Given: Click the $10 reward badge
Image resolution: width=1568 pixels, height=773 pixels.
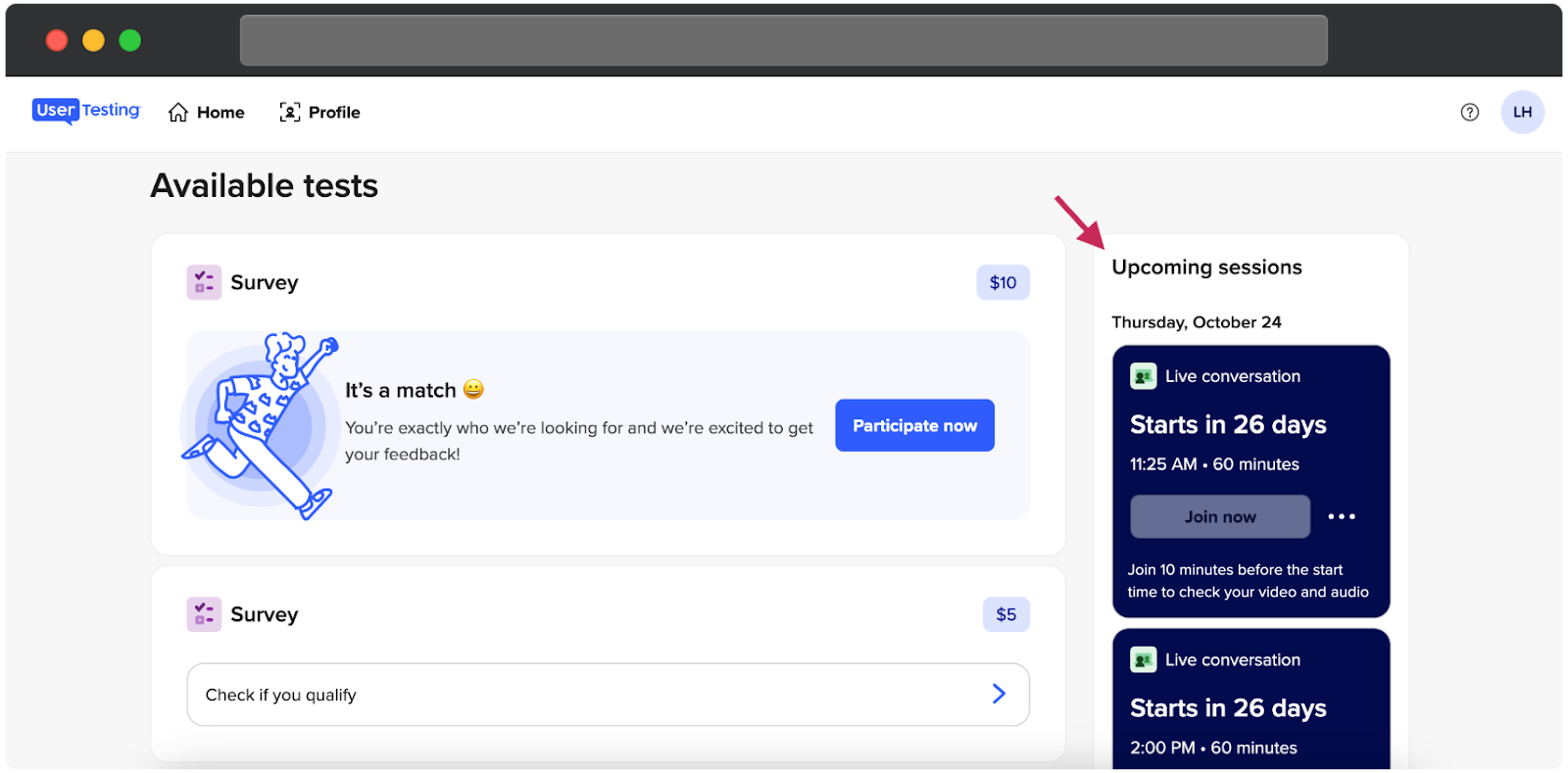Looking at the screenshot, I should point(1003,282).
